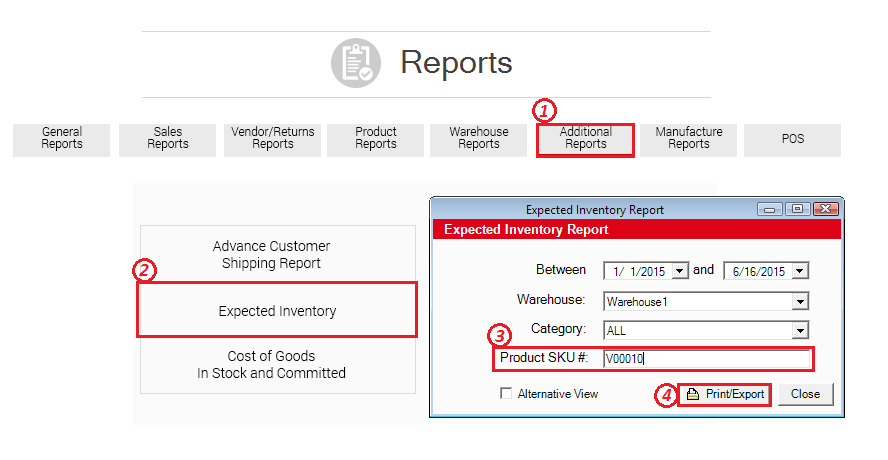
Task: Maximize the Expected Inventory Report window
Action: pyautogui.click(x=797, y=210)
